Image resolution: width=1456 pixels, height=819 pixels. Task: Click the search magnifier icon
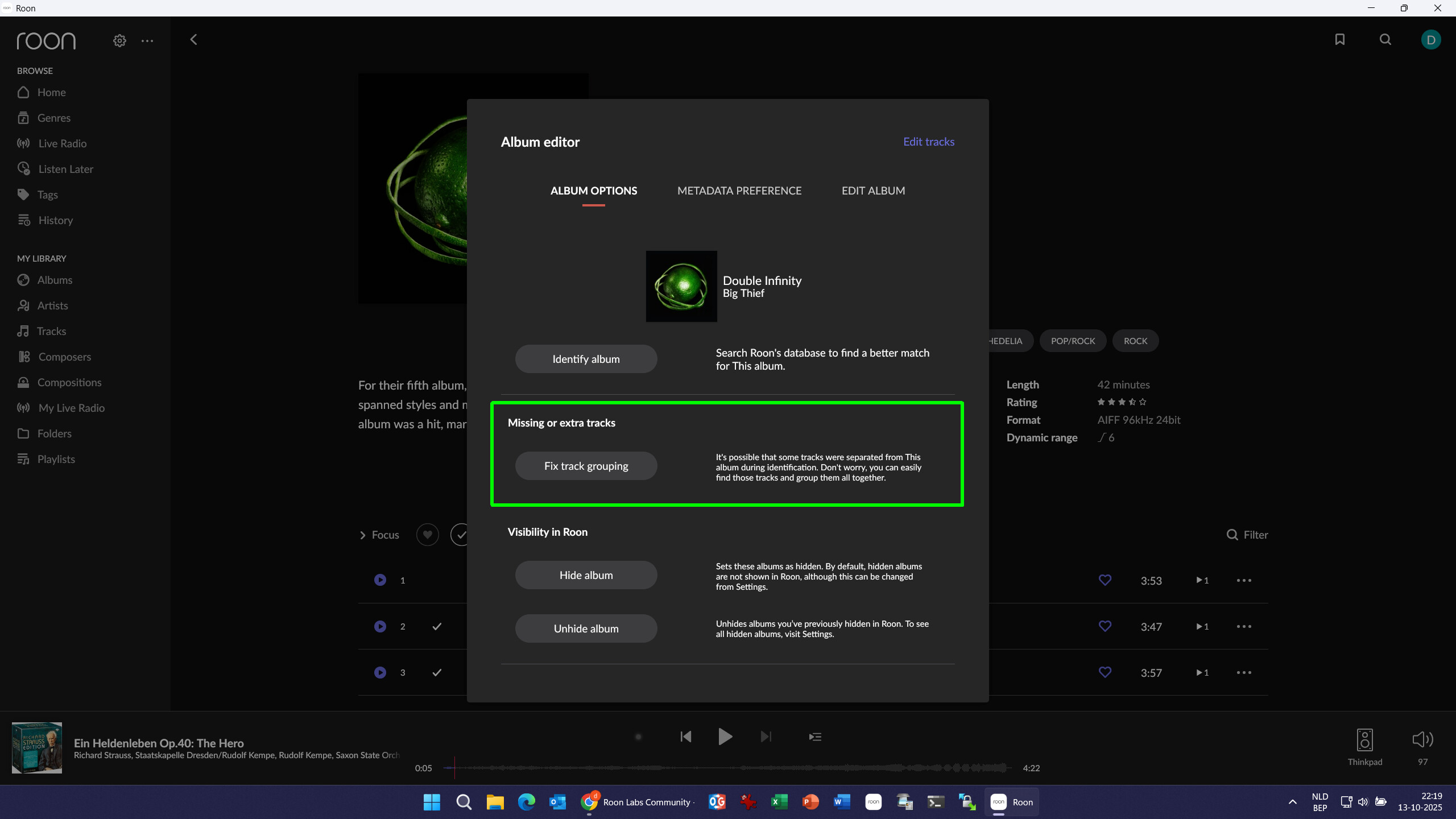tap(1385, 39)
